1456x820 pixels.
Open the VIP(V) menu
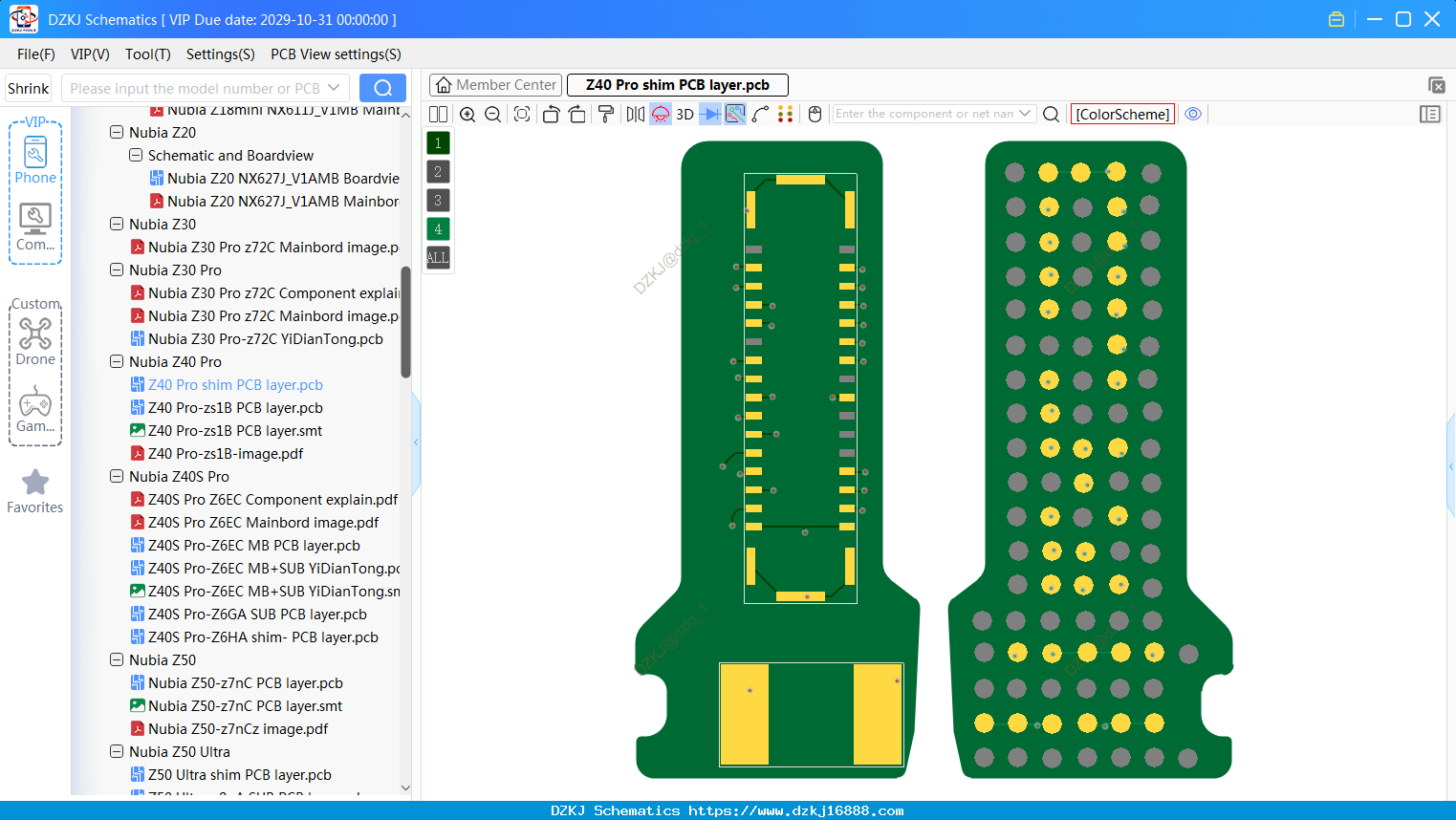tap(90, 54)
